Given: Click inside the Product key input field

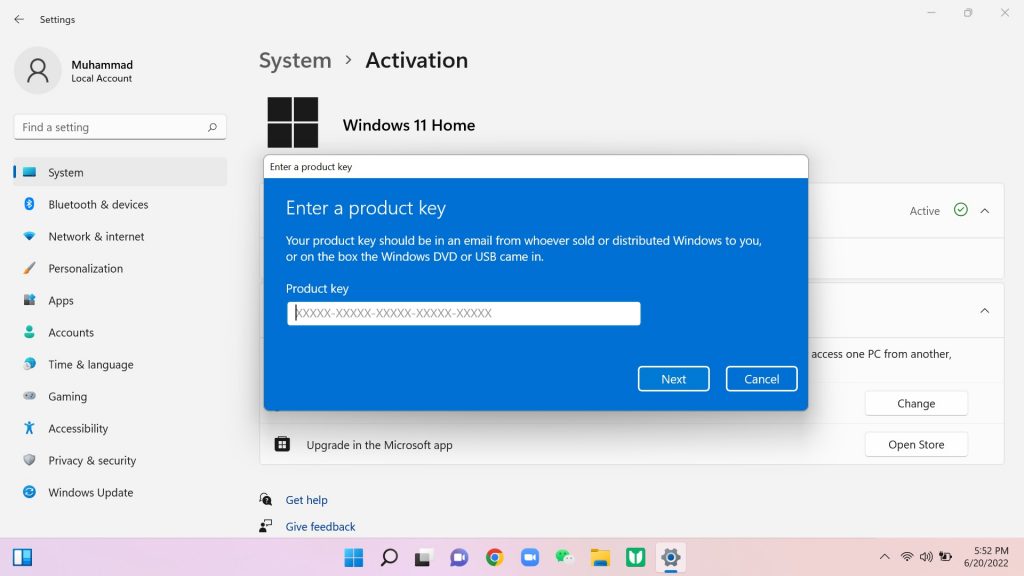Looking at the screenshot, I should (463, 313).
